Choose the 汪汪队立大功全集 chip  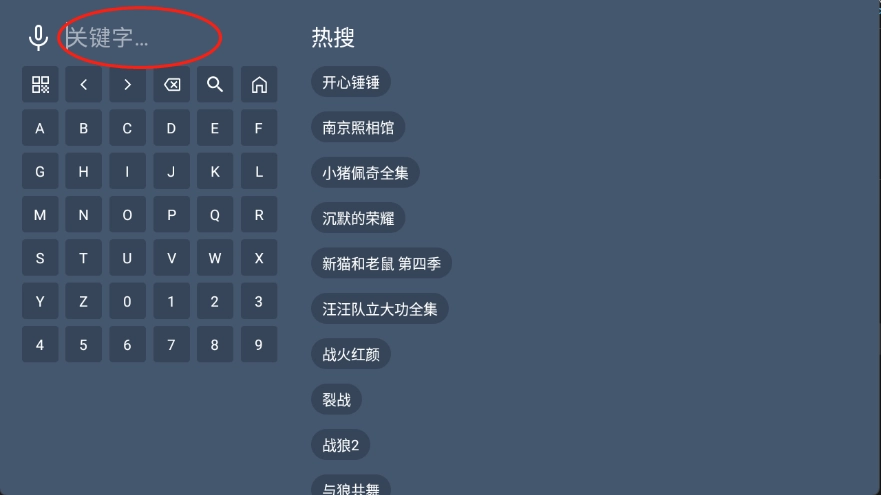(380, 309)
